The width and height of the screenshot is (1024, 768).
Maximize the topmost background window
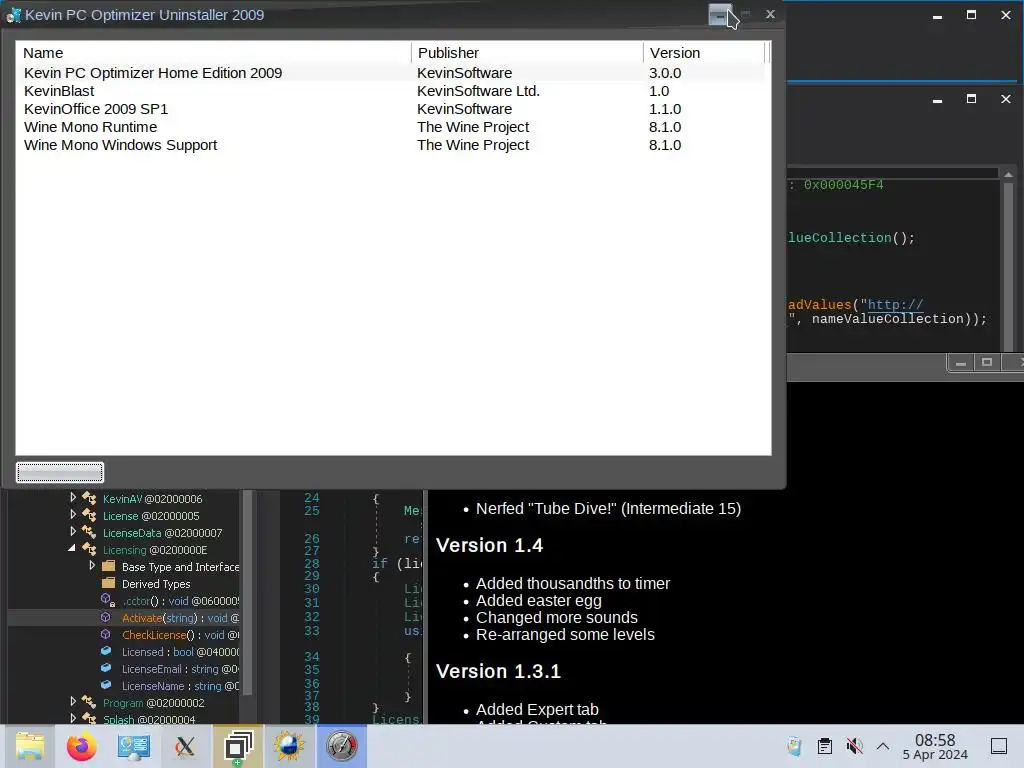click(x=971, y=14)
